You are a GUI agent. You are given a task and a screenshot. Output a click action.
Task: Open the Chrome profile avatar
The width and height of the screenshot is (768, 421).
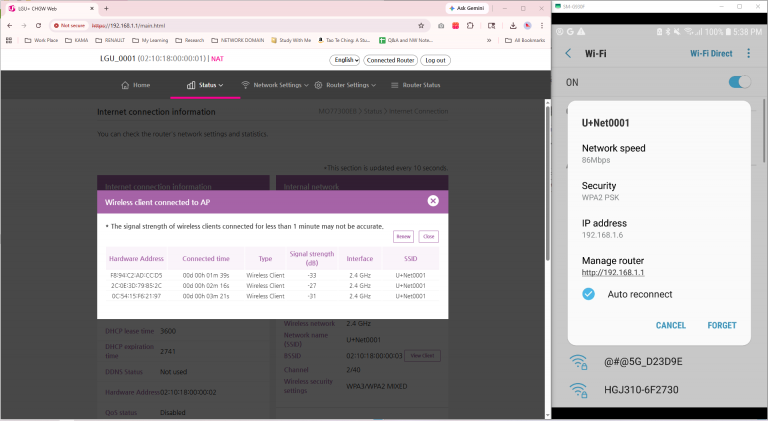528,25
